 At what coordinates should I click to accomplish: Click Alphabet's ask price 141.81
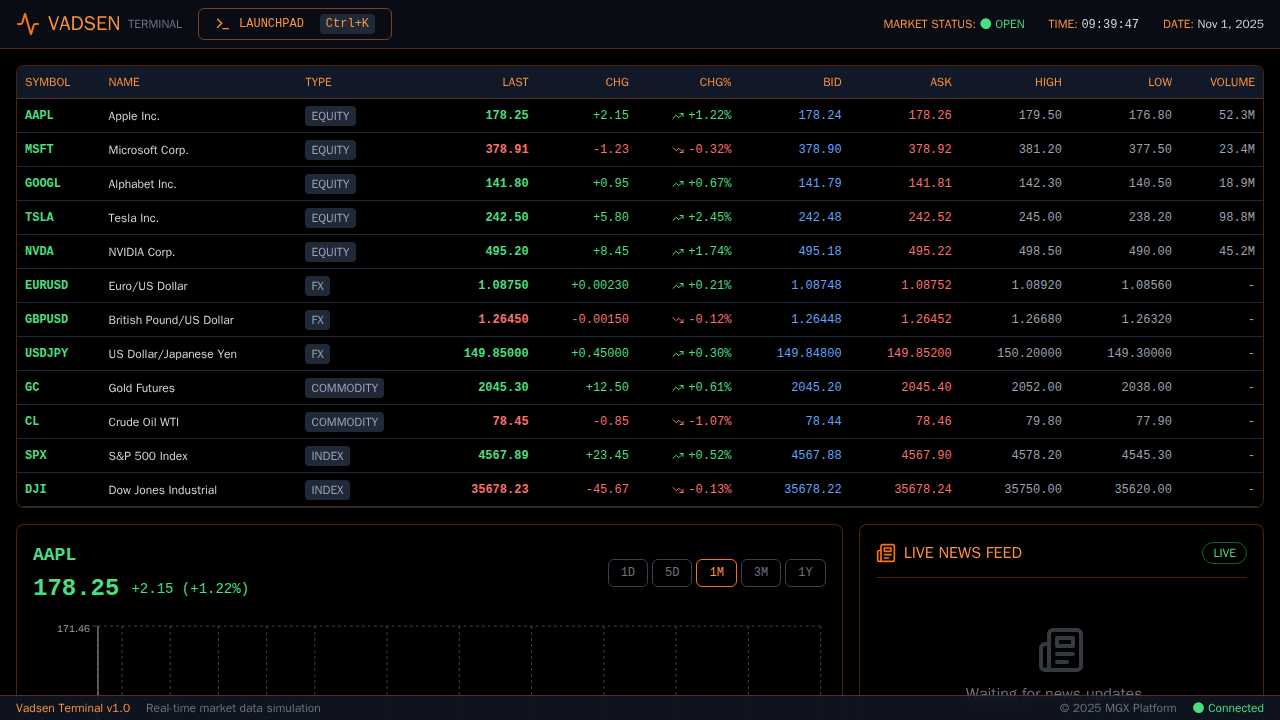pos(930,184)
